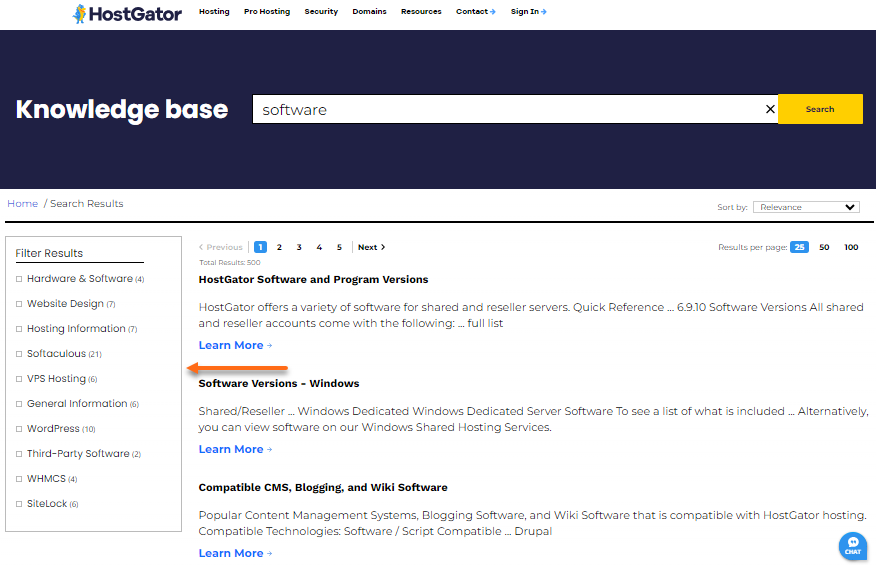
Task: Check the Softaculous filter
Action: (19, 354)
